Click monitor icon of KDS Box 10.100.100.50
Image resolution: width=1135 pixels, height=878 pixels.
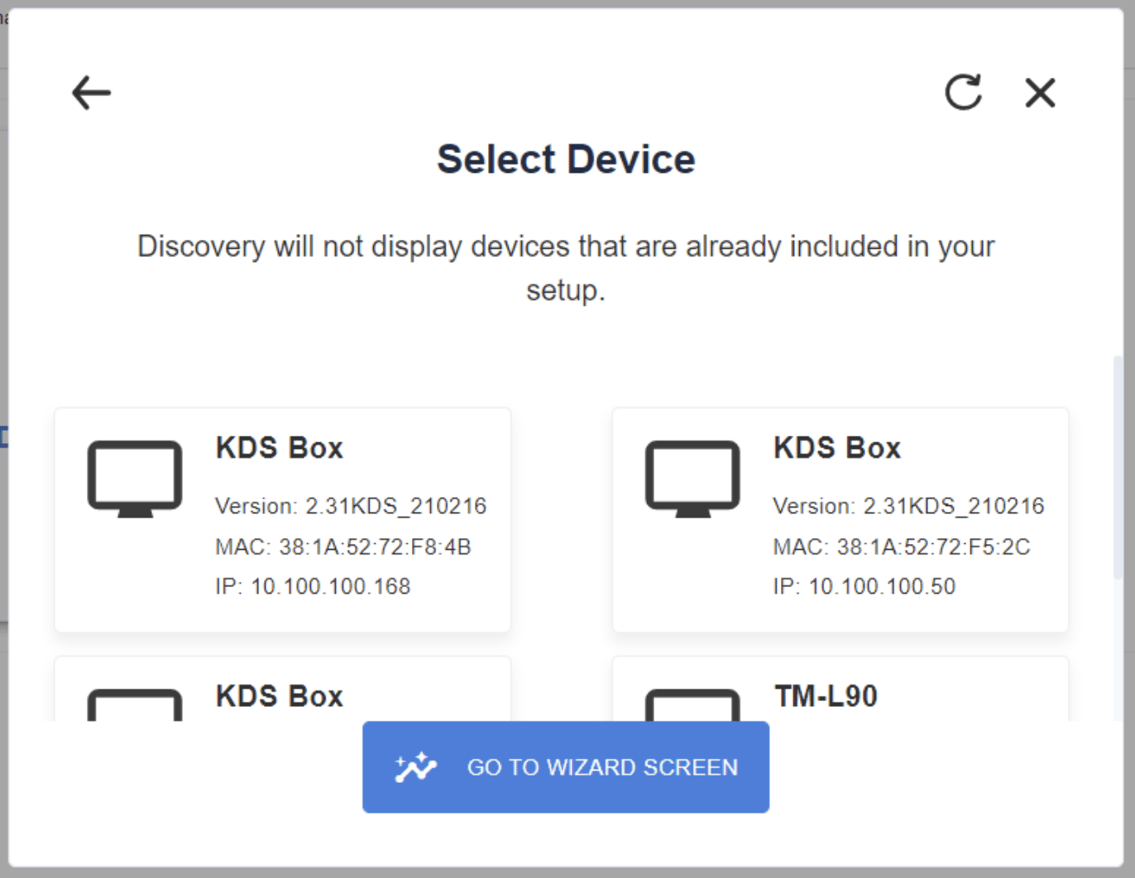[693, 479]
